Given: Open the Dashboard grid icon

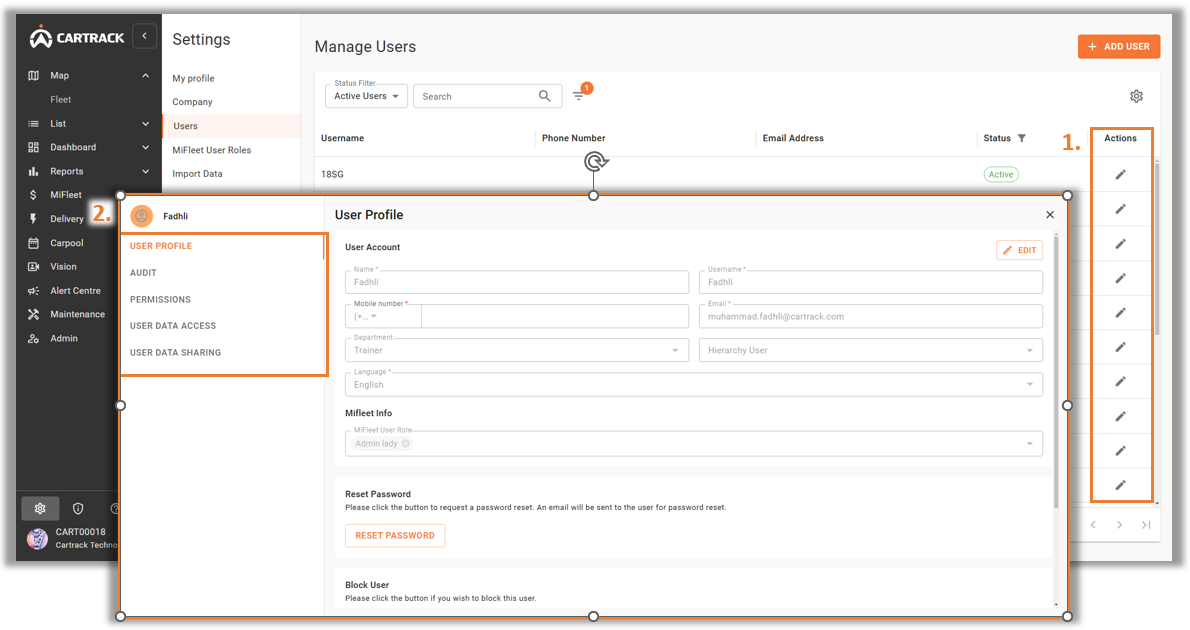Looking at the screenshot, I should 33,147.
